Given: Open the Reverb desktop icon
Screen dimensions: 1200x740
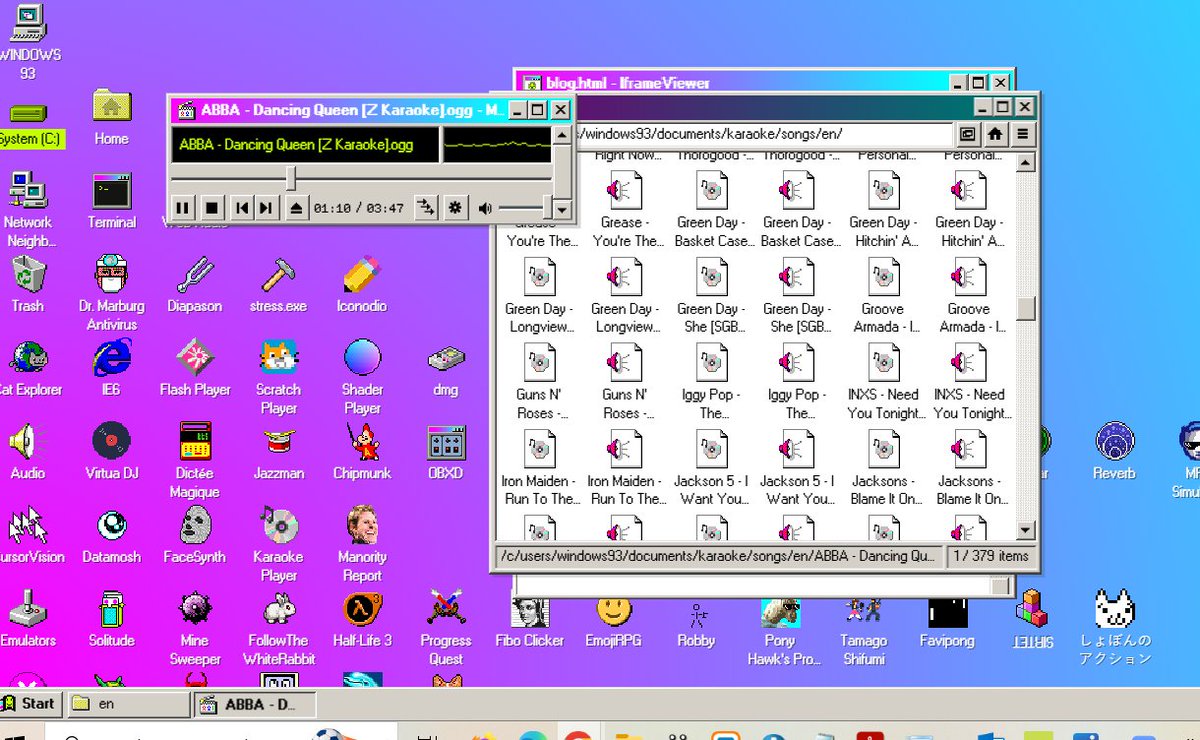Looking at the screenshot, I should pos(1114,452).
